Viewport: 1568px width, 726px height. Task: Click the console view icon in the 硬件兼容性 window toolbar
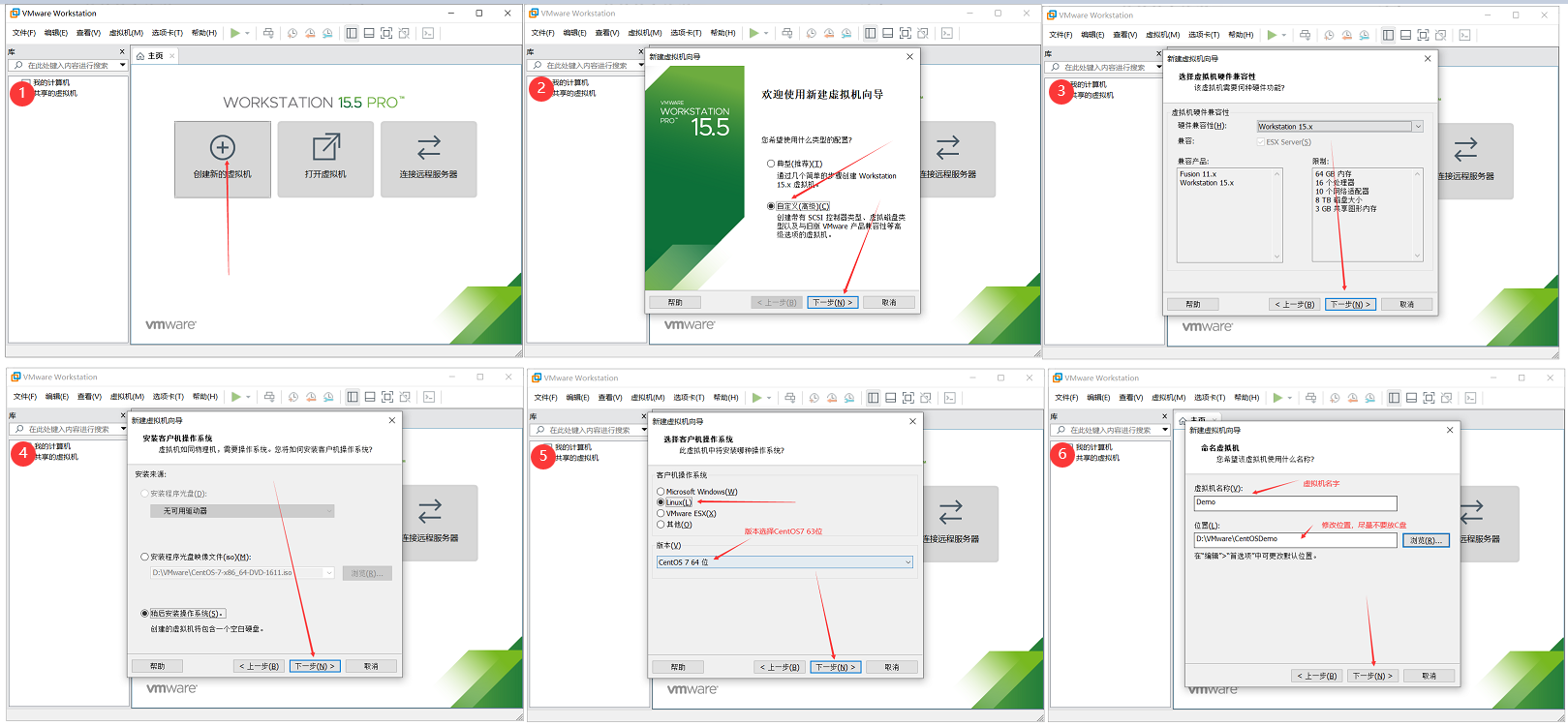point(1464,35)
